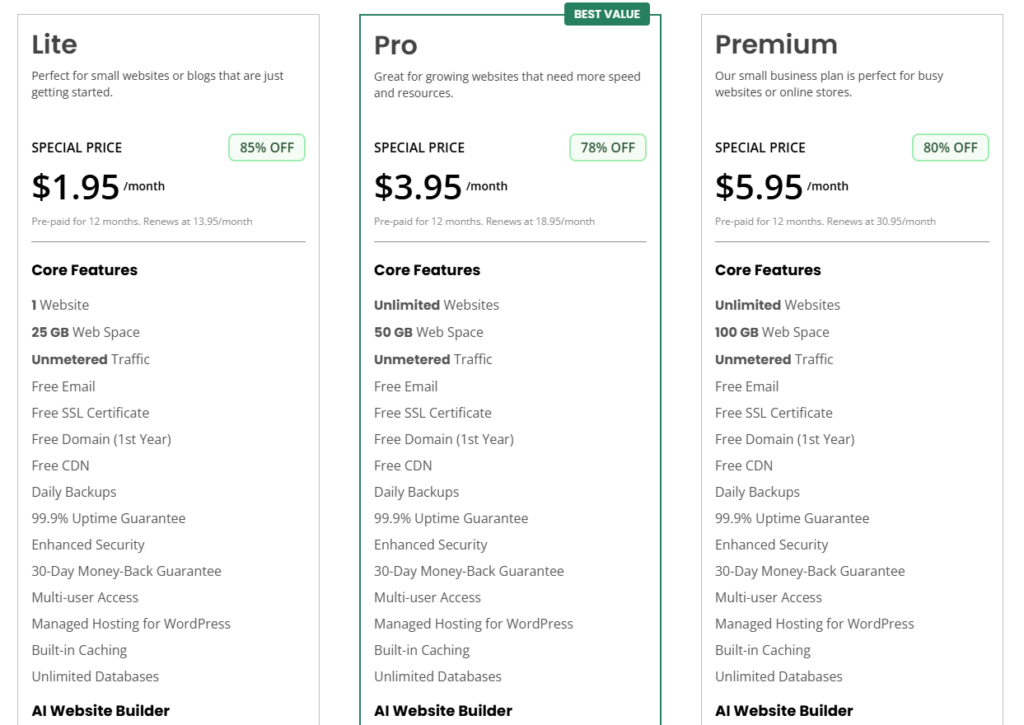
Task: Click Premium's Free Domain (1st Year) feature
Action: tap(784, 439)
